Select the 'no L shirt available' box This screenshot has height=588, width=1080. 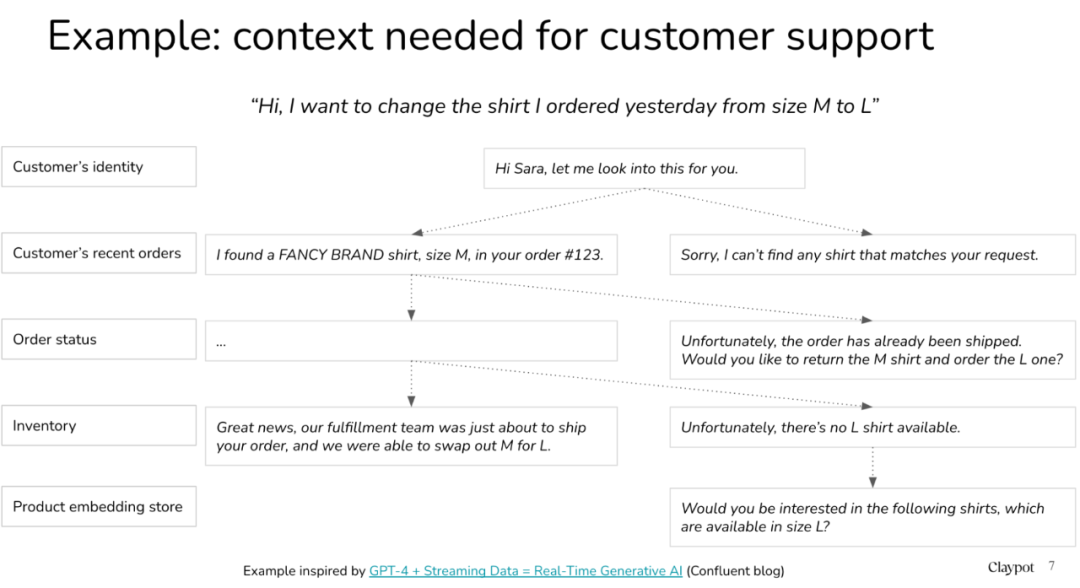[x=873, y=427]
